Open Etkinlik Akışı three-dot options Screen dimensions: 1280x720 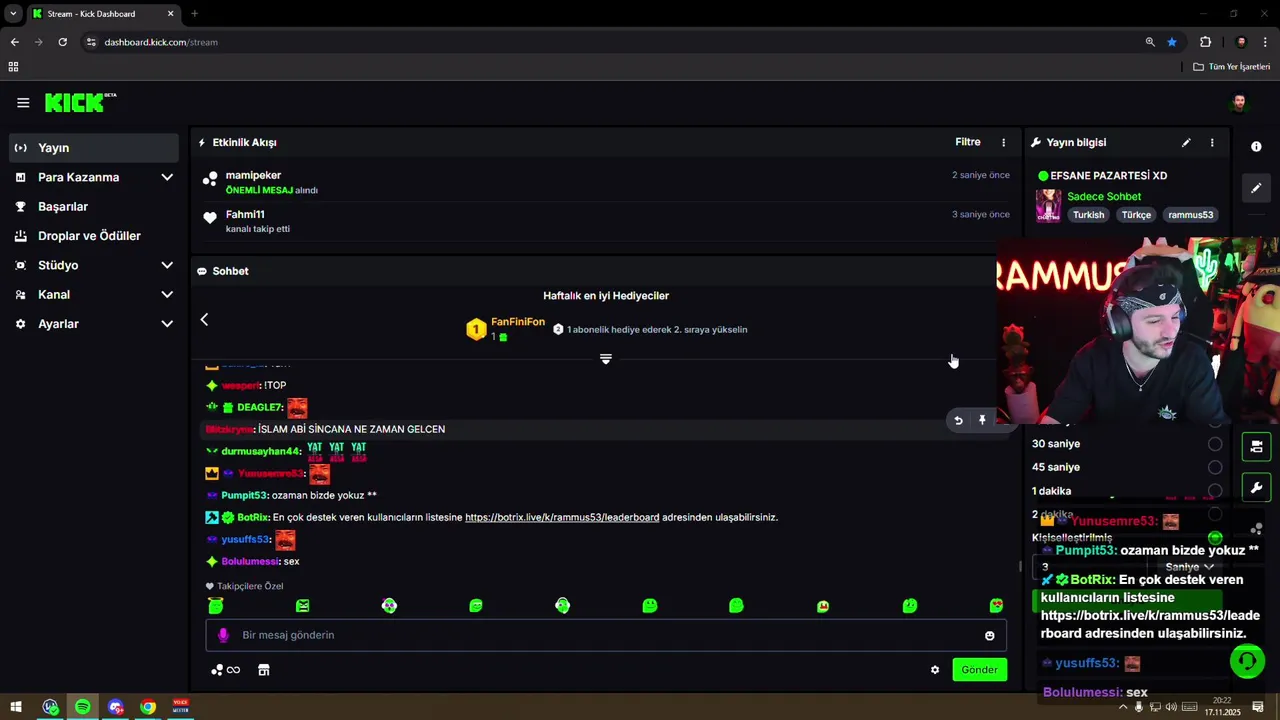tap(1003, 142)
